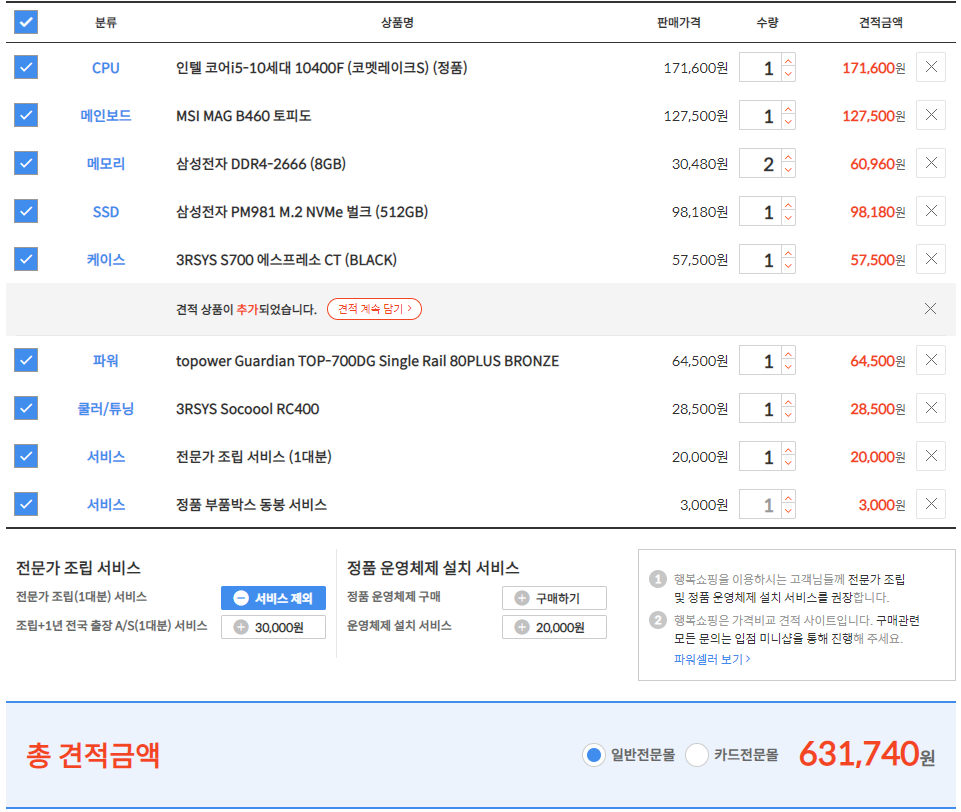The image size is (961, 812).
Task: Remove the 정품 부품박스 동봉 서비스 row
Action: [x=930, y=505]
